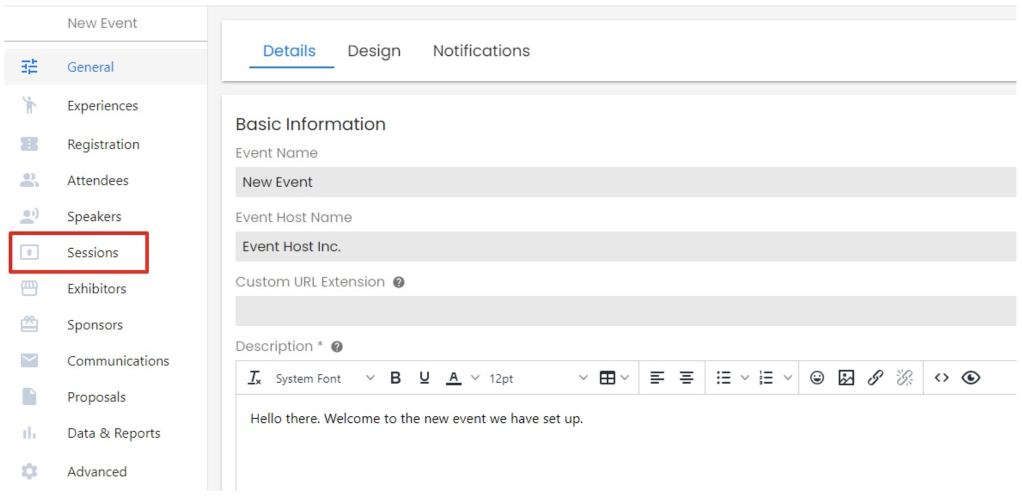The width and height of the screenshot is (1022, 497).
Task: Switch to the Notifications tab
Action: pos(482,51)
